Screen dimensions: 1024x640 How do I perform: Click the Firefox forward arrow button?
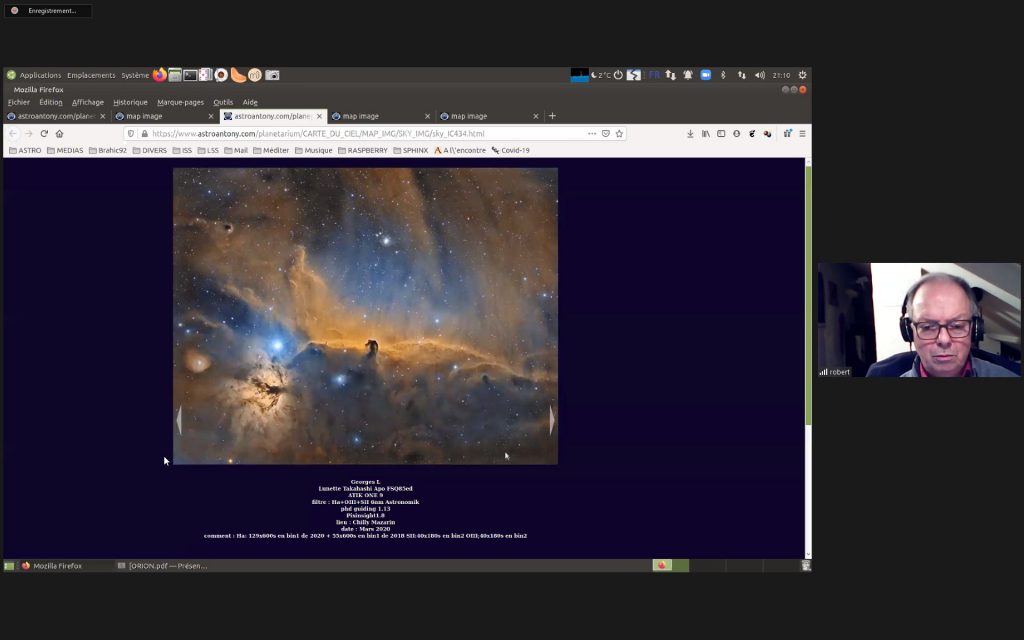pos(28,134)
